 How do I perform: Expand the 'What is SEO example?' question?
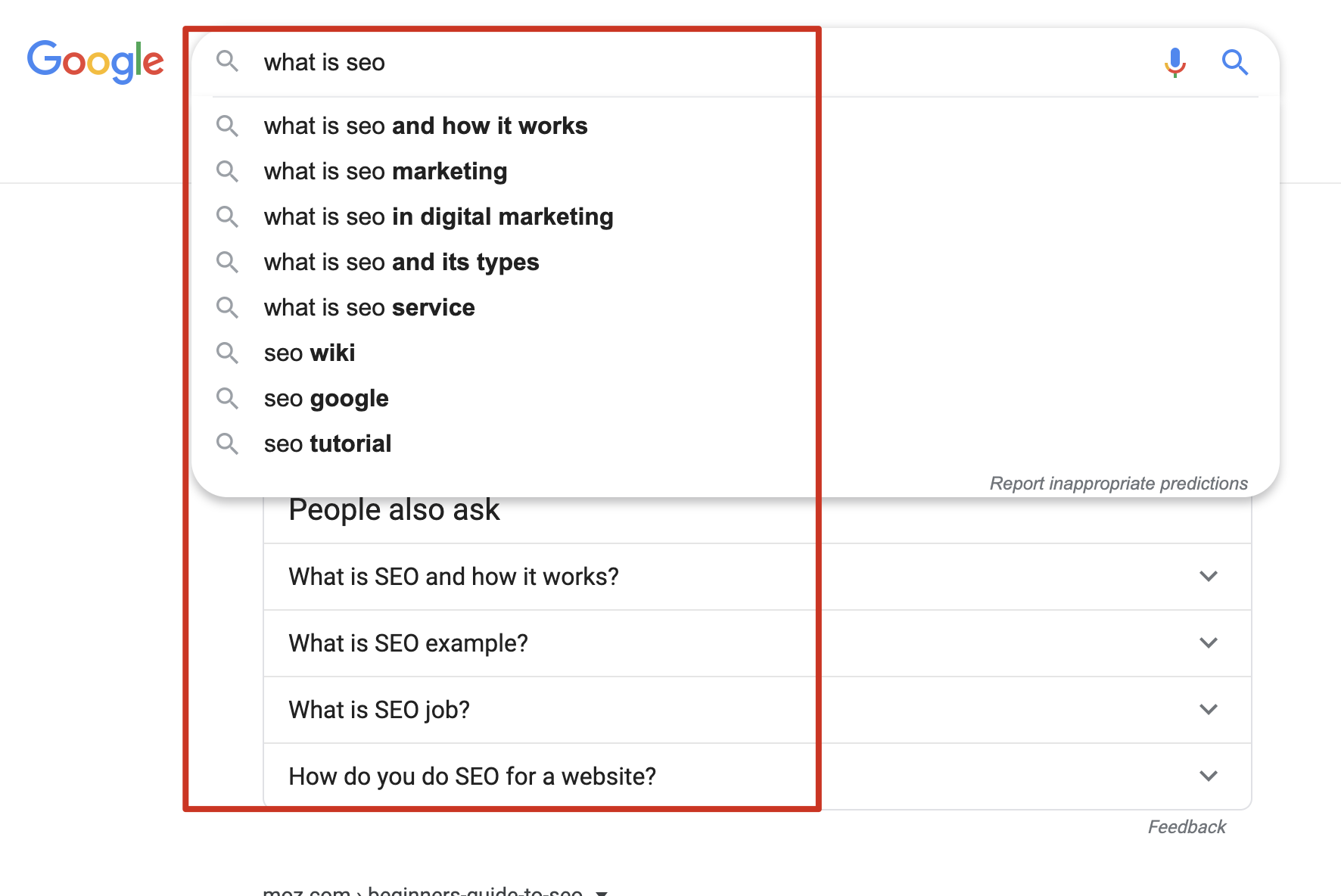(1209, 643)
